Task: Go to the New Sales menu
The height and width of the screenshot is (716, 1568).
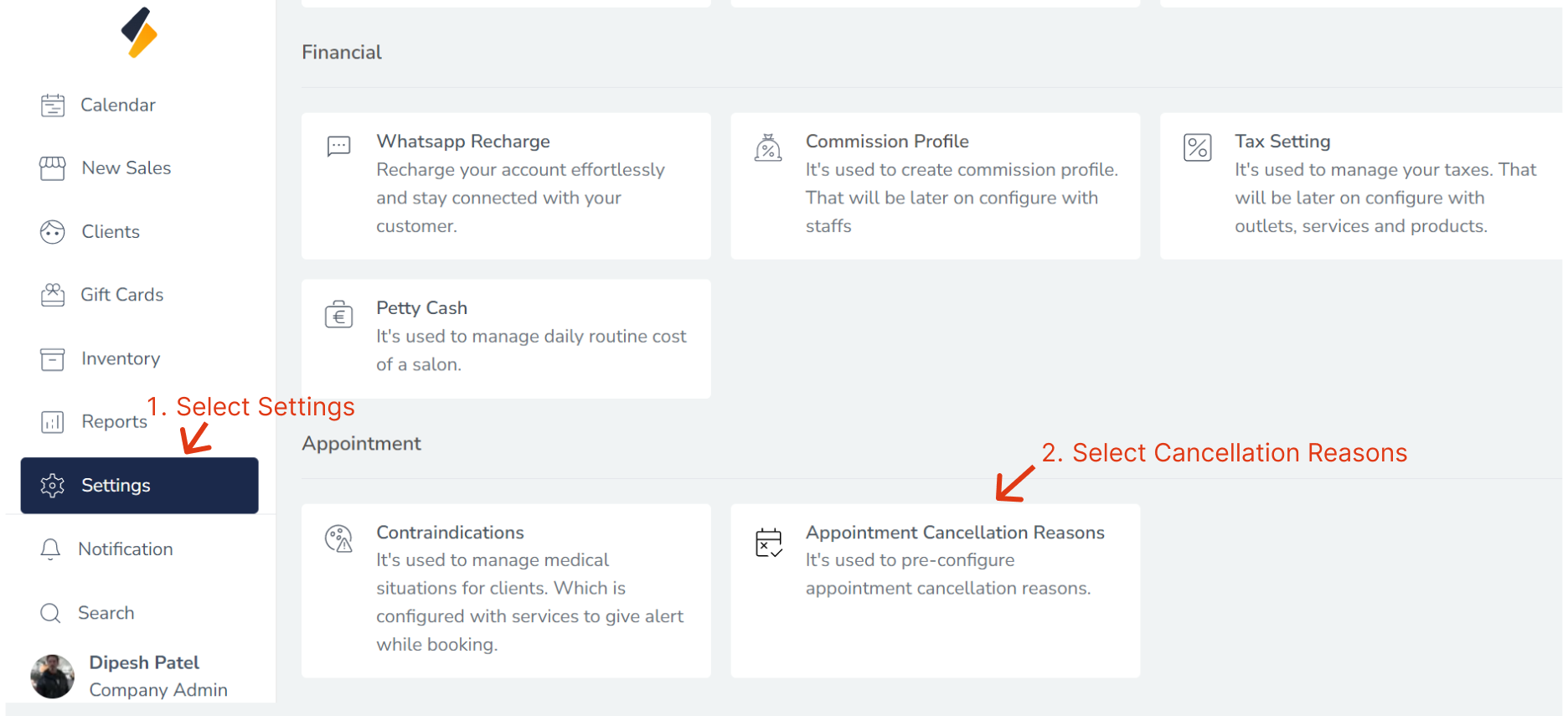Action: pos(126,168)
